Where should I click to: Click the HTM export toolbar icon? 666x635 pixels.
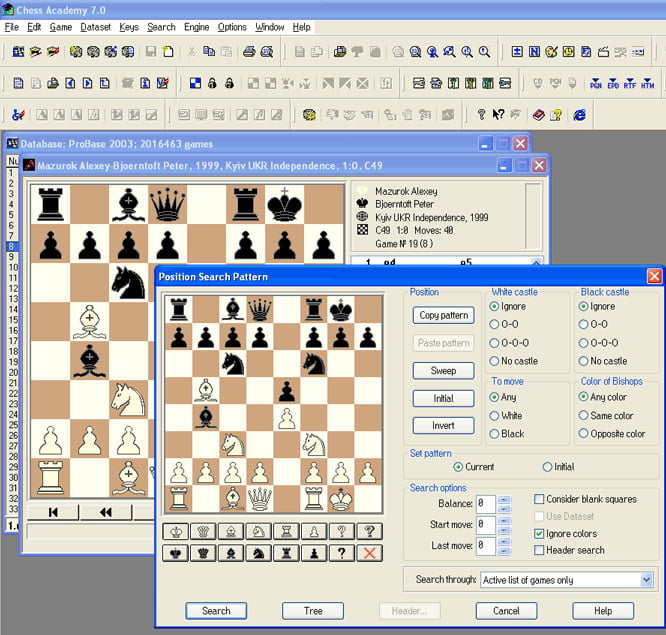point(647,83)
